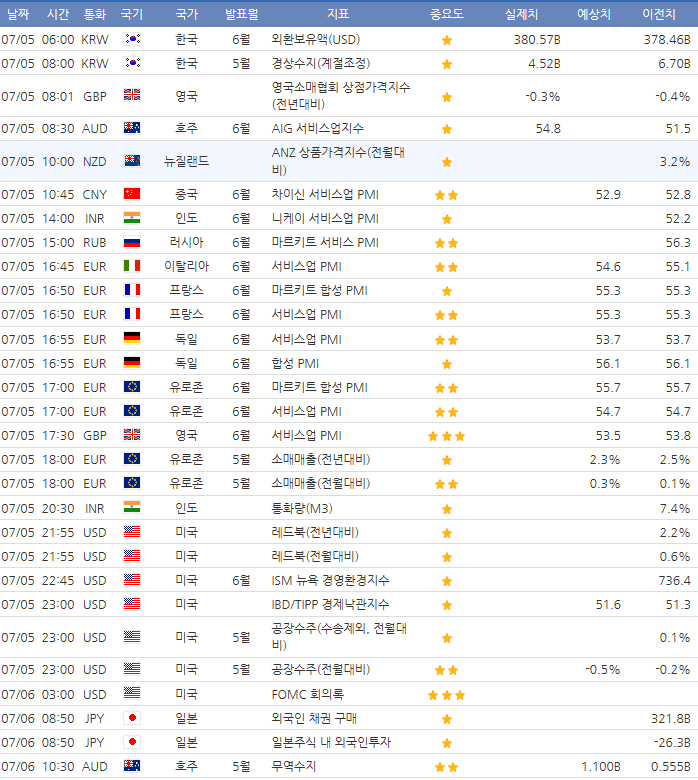
Task: Click three-star importance in FOMC 회의록 row
Action: coord(446,695)
